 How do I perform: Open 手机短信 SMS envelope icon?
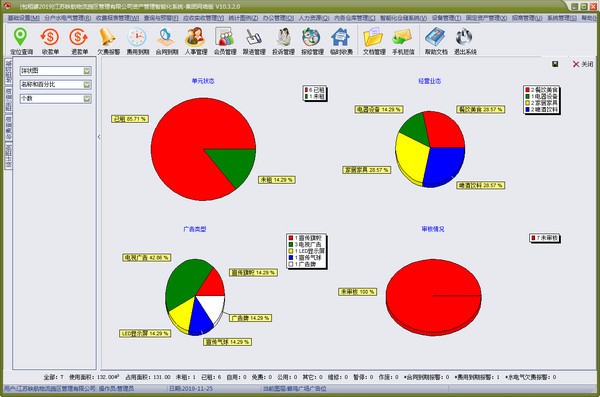click(403, 41)
